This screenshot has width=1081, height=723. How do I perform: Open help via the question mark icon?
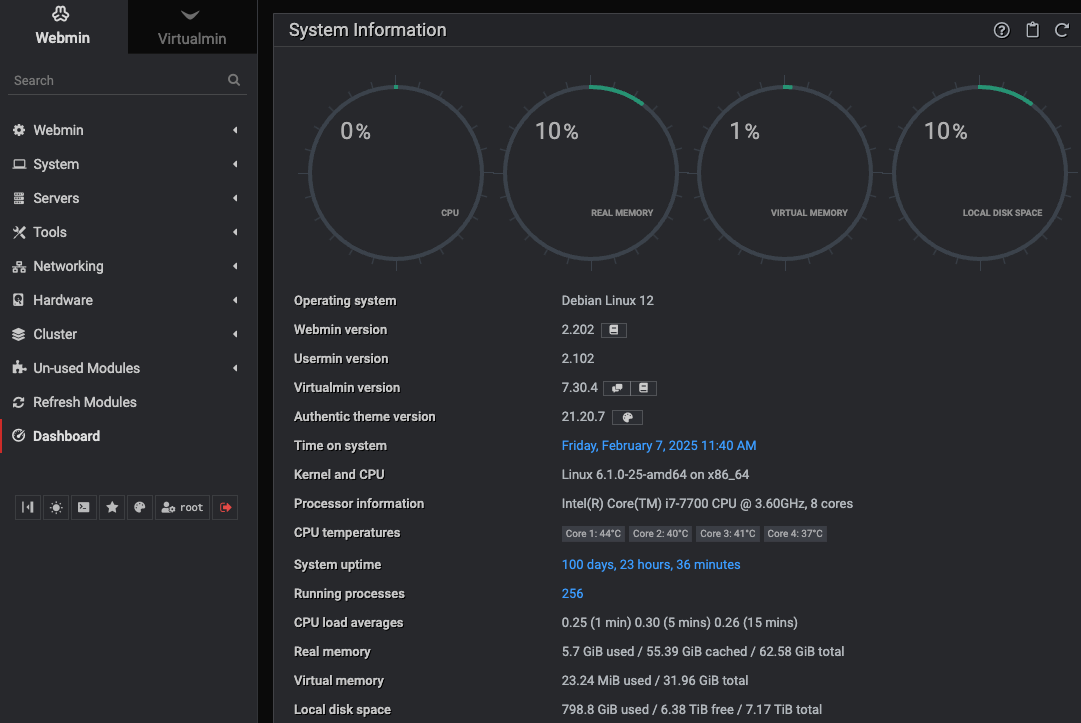click(x=1001, y=30)
